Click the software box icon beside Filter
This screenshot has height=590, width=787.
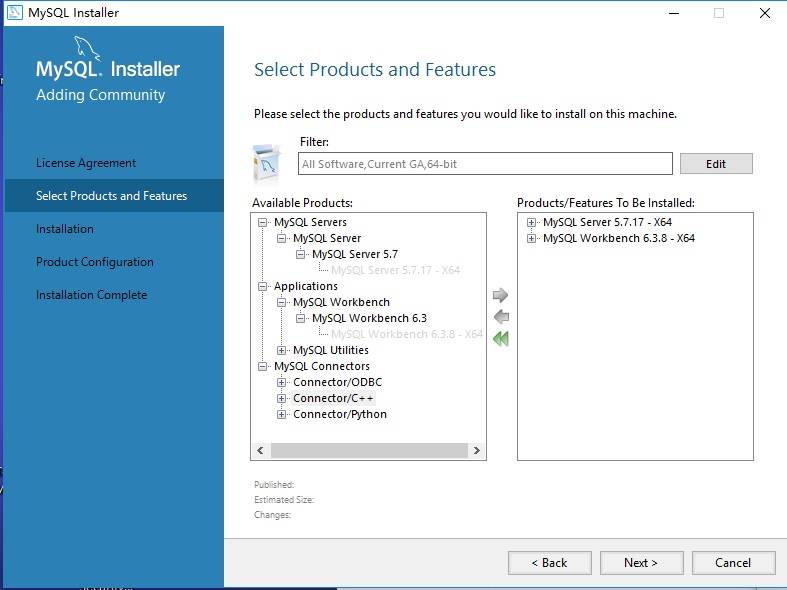(266, 163)
